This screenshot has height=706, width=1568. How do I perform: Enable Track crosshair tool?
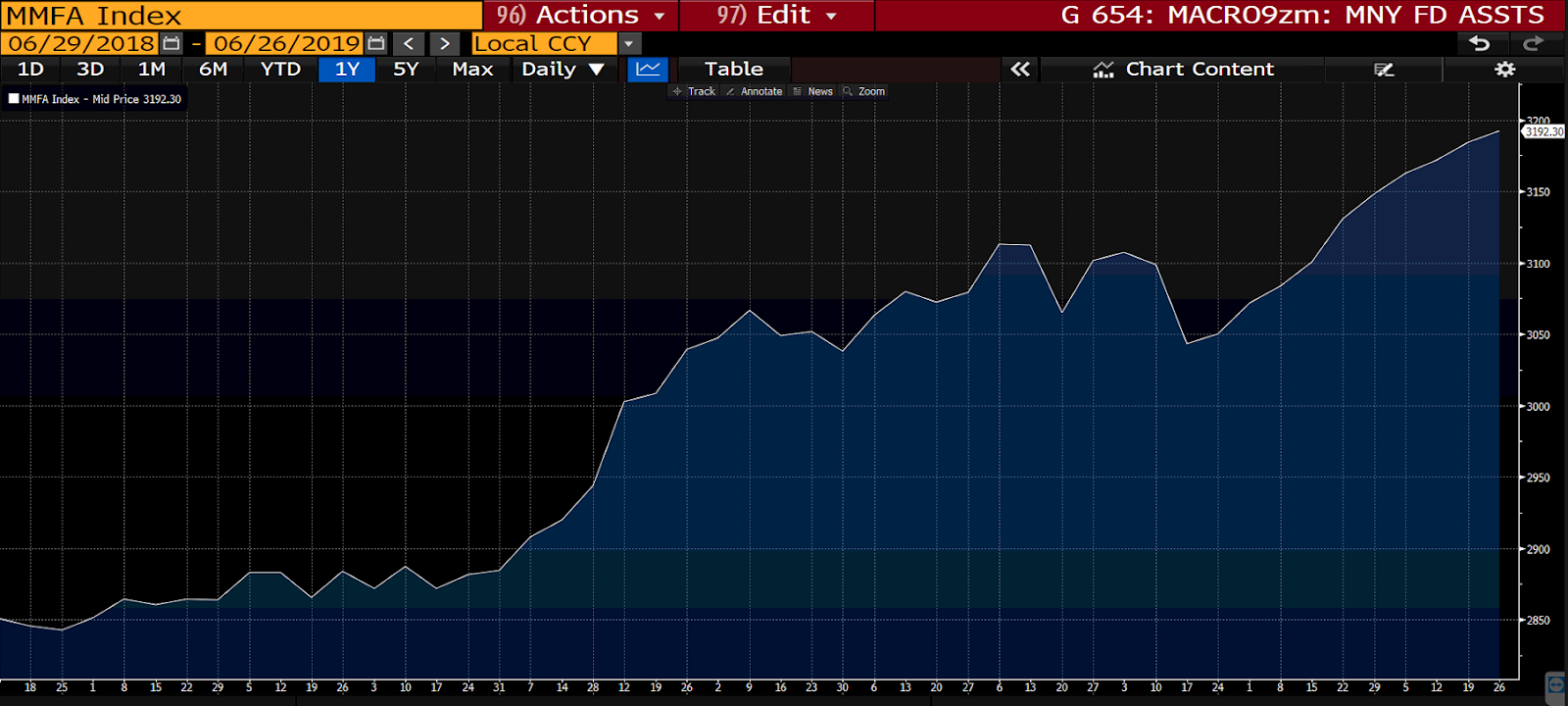[694, 91]
